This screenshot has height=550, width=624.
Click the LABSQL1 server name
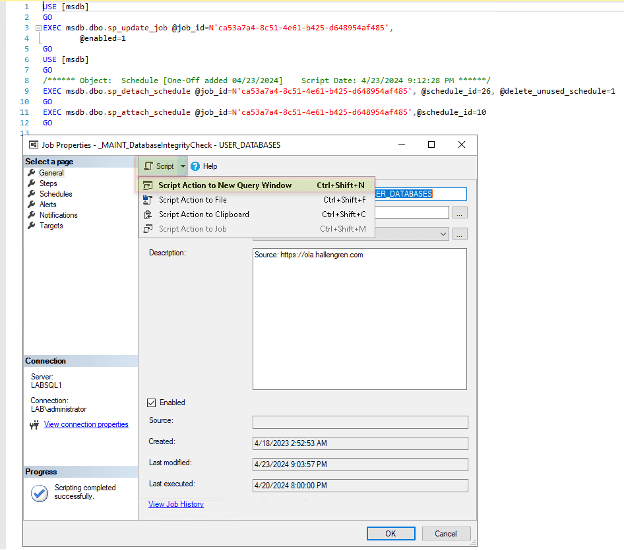[46, 385]
